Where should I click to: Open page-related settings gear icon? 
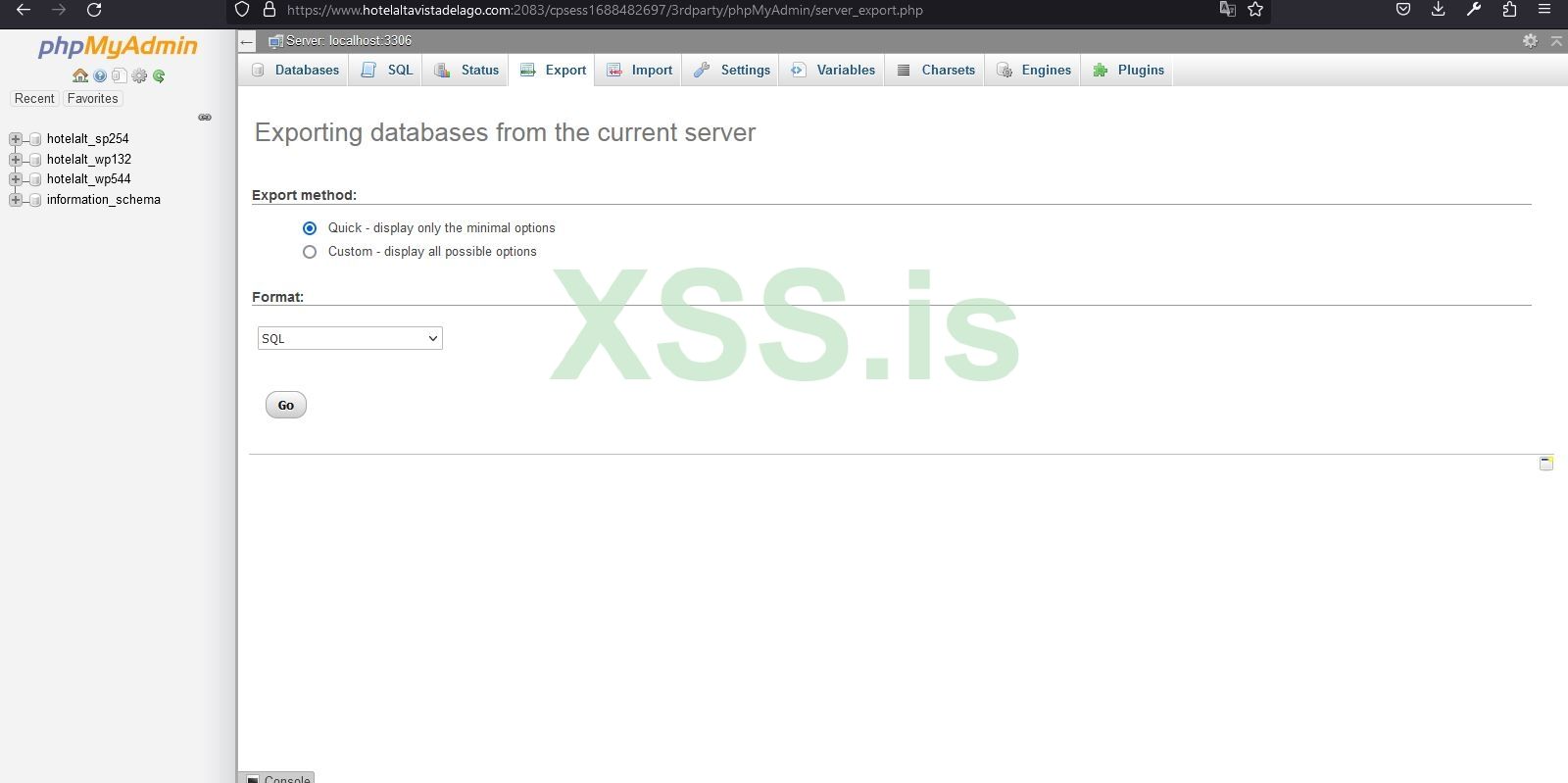coord(1530,40)
